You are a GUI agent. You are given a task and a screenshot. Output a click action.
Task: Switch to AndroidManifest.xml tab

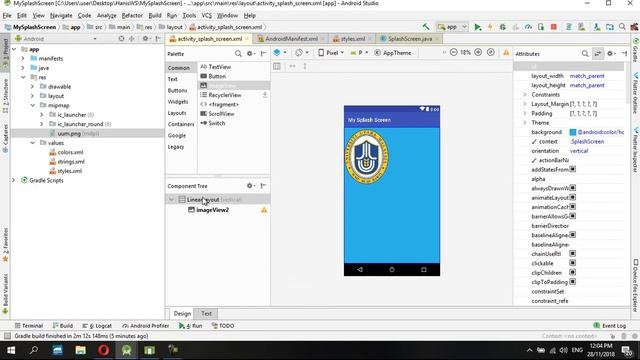291,39
